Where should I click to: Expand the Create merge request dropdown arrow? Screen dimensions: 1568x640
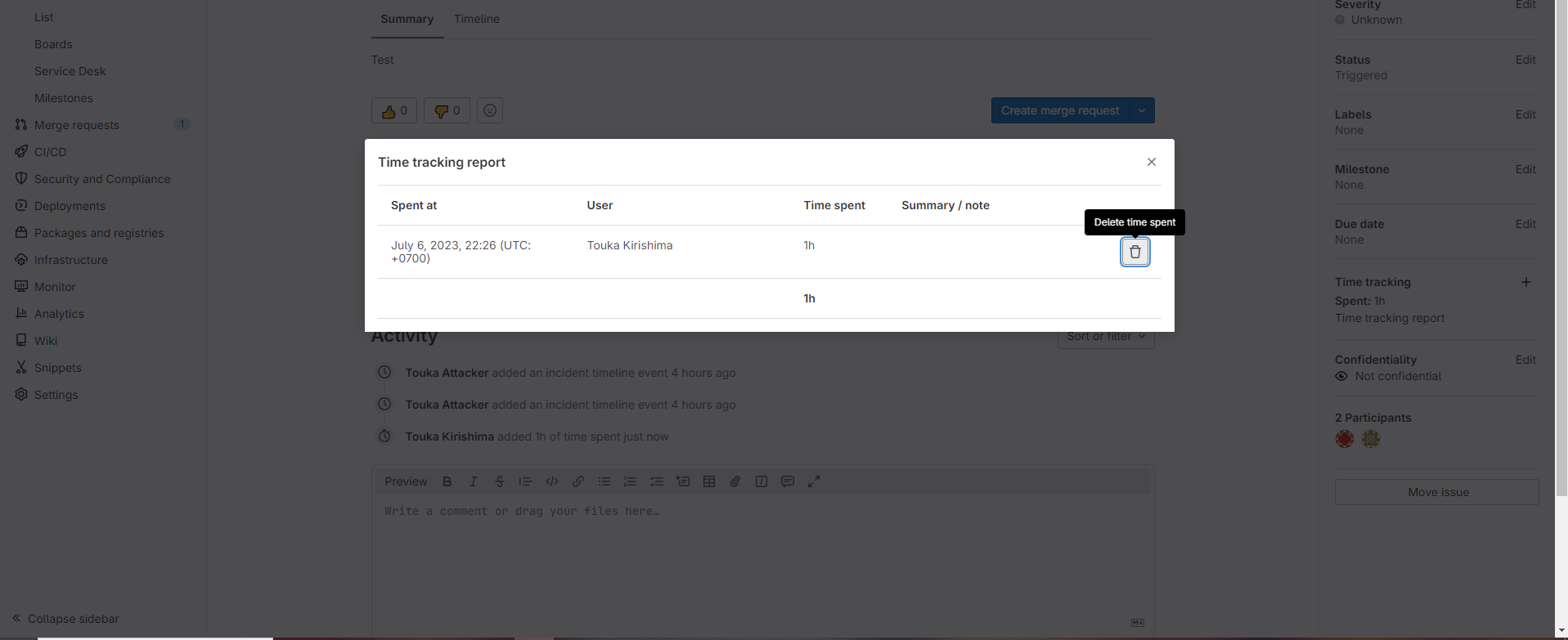[x=1141, y=110]
